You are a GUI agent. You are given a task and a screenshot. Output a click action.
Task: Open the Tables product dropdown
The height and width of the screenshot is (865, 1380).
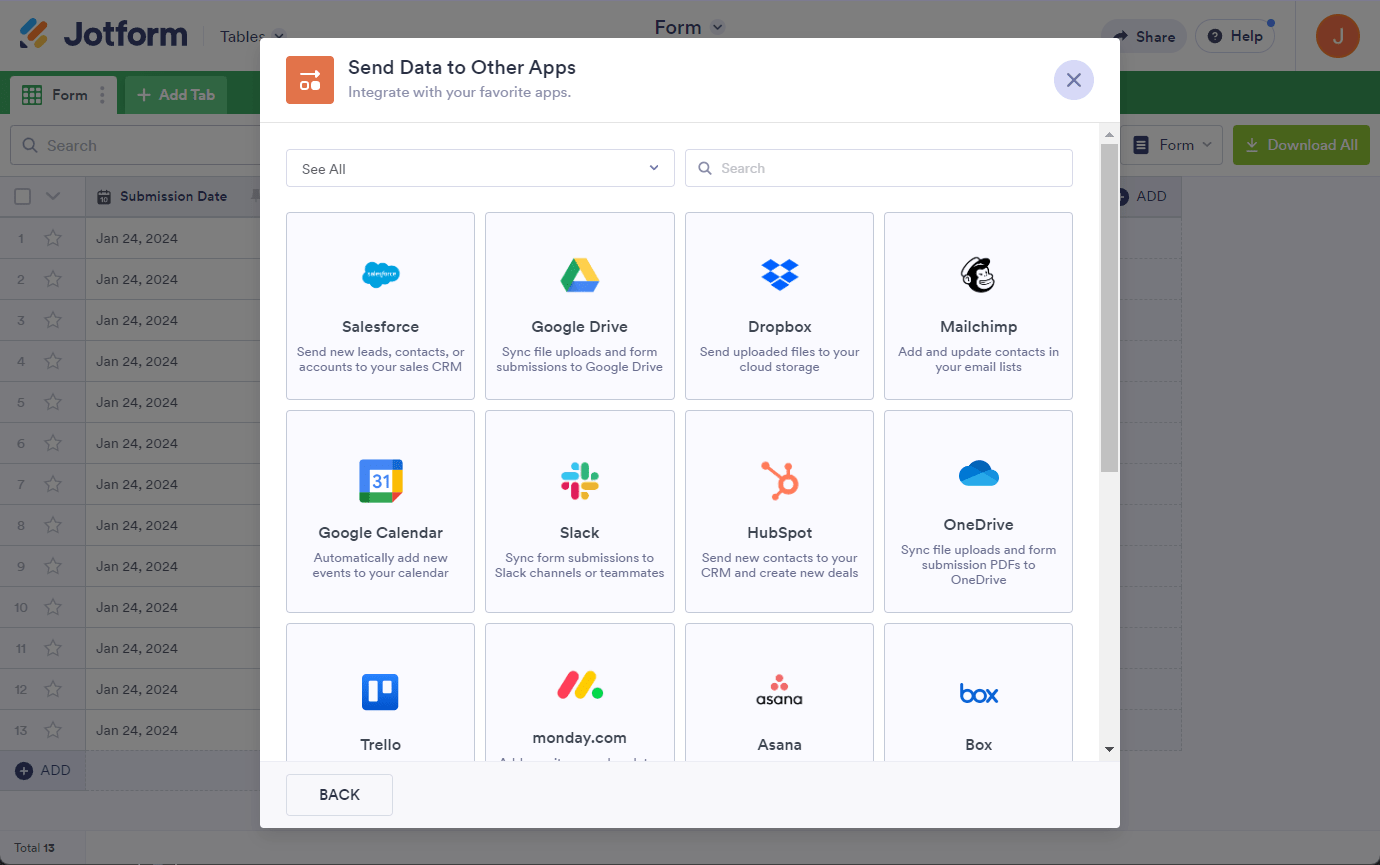coord(252,36)
